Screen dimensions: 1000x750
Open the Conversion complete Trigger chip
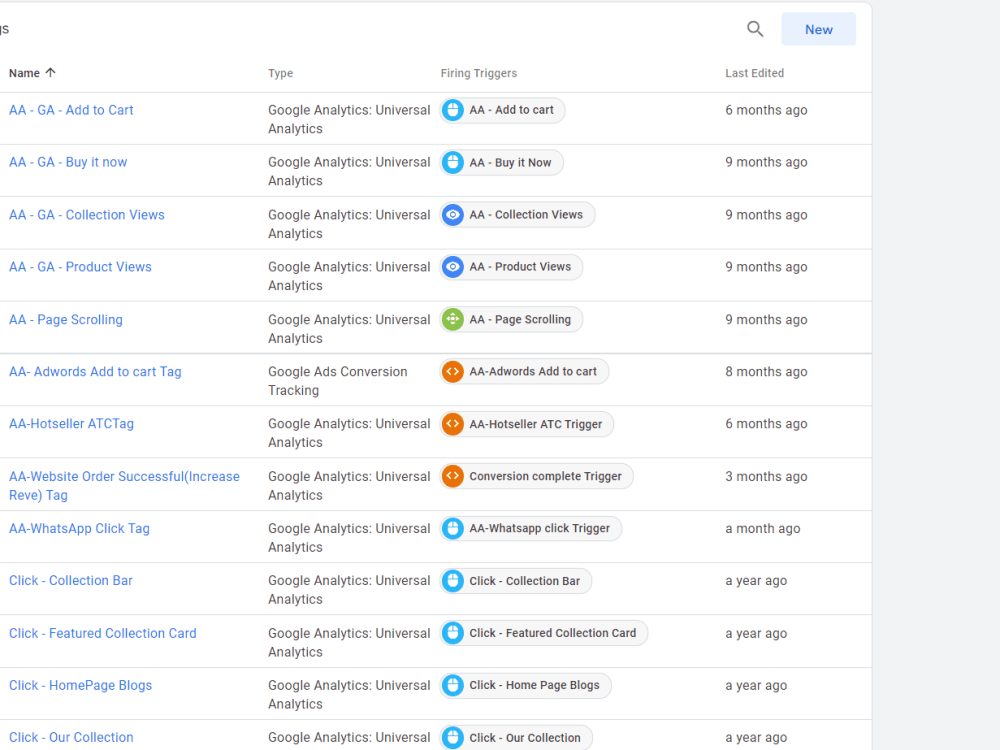pyautogui.click(x=536, y=476)
